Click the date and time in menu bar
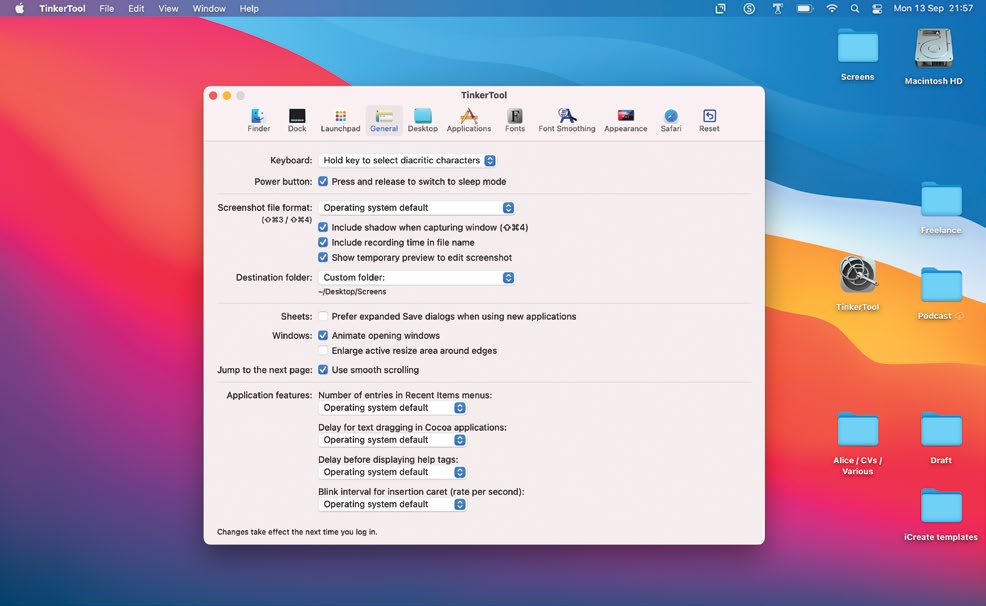The image size is (986, 606). pyautogui.click(x=933, y=8)
